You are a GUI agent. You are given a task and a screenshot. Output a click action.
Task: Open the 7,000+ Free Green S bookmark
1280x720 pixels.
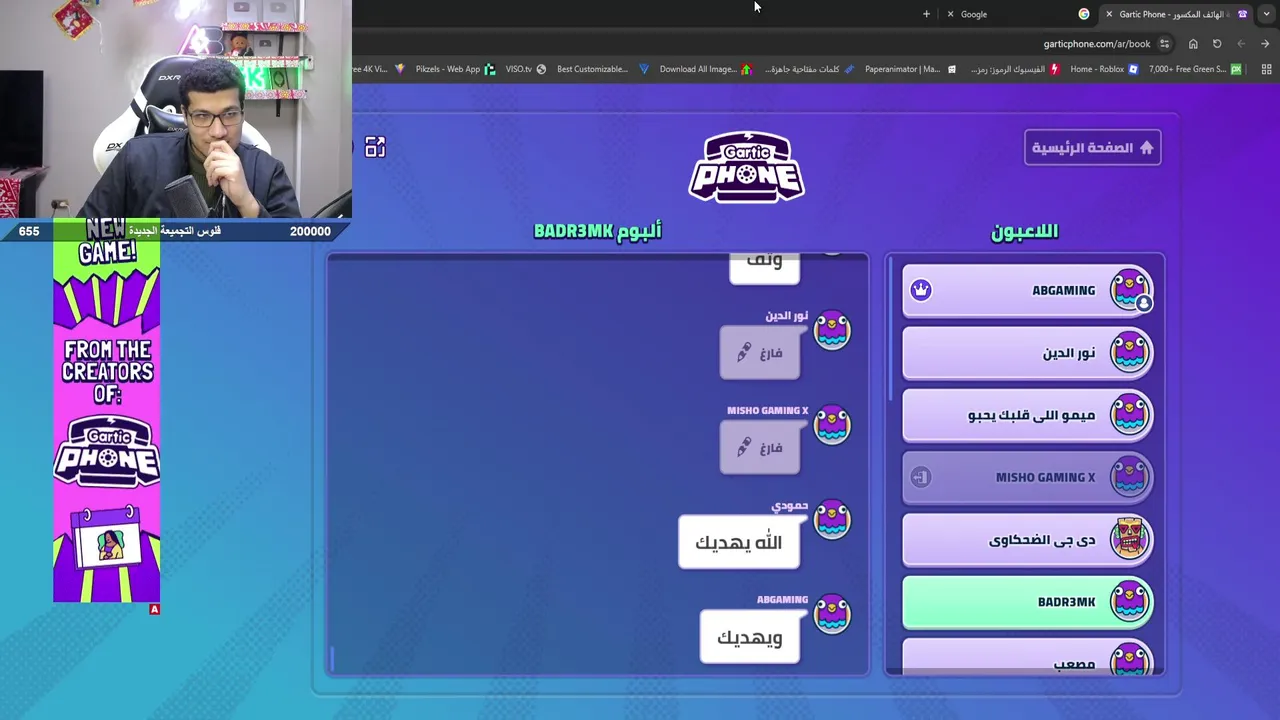[1194, 69]
